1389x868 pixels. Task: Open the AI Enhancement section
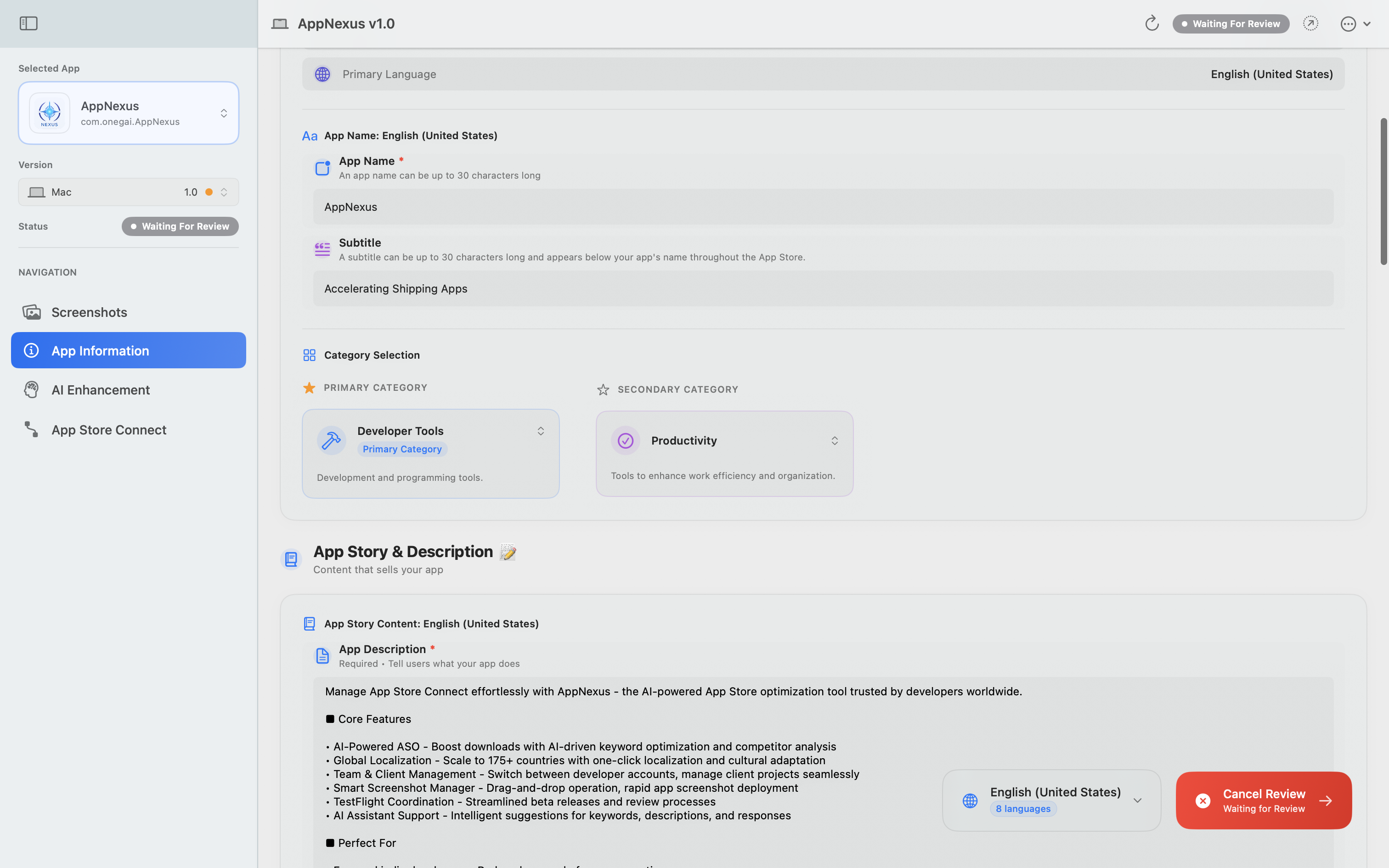point(101,390)
